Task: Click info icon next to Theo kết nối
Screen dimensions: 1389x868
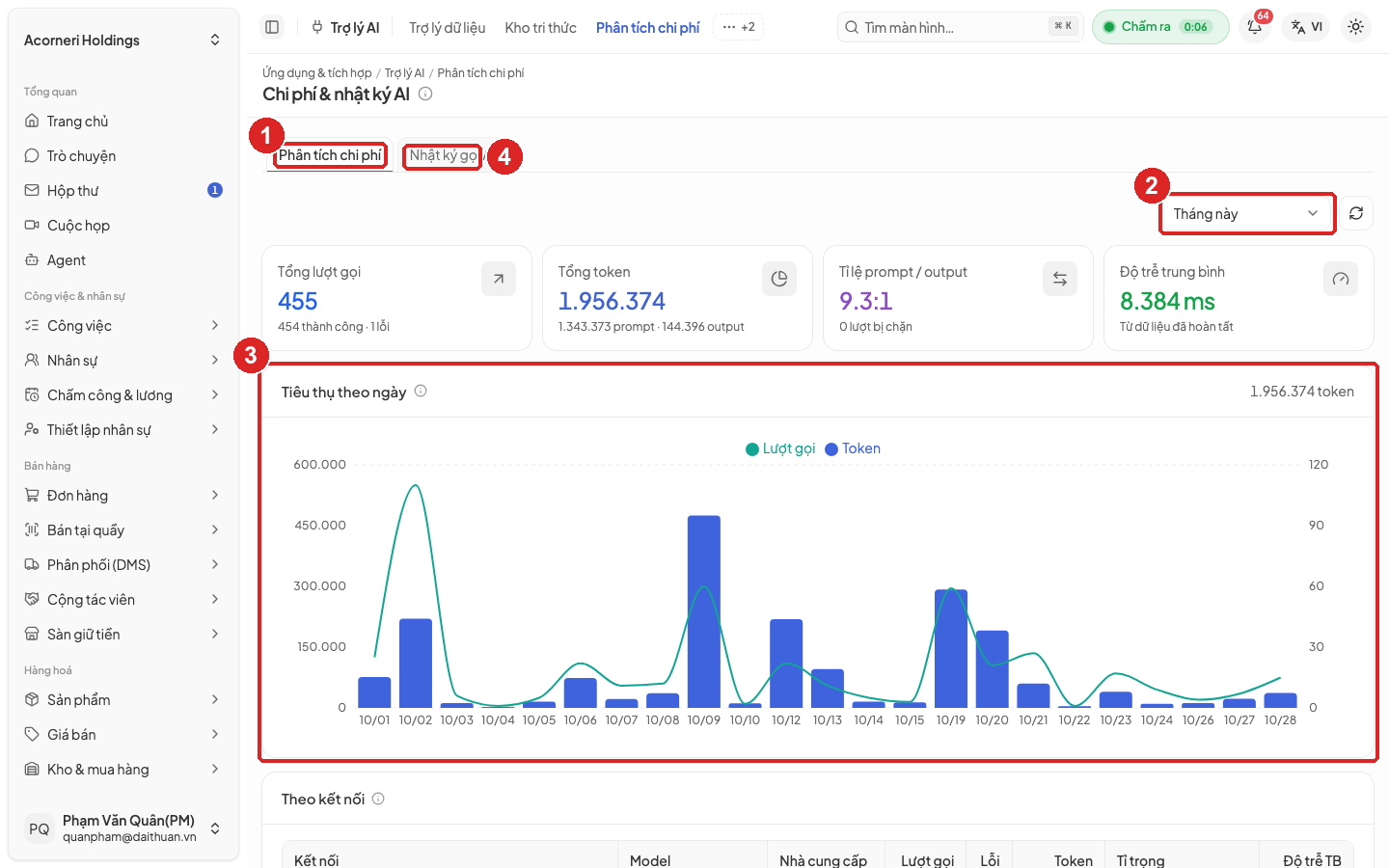Action: pos(378,799)
